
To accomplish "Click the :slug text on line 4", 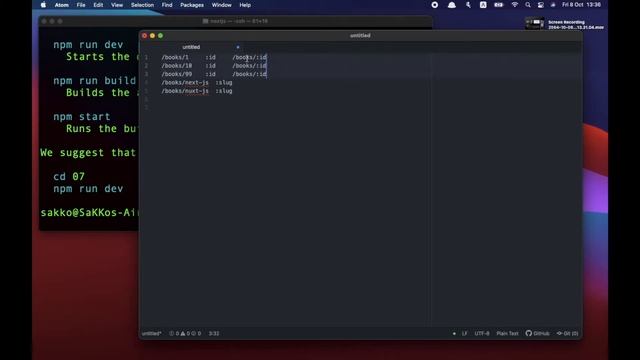I will pyautogui.click(x=224, y=82).
